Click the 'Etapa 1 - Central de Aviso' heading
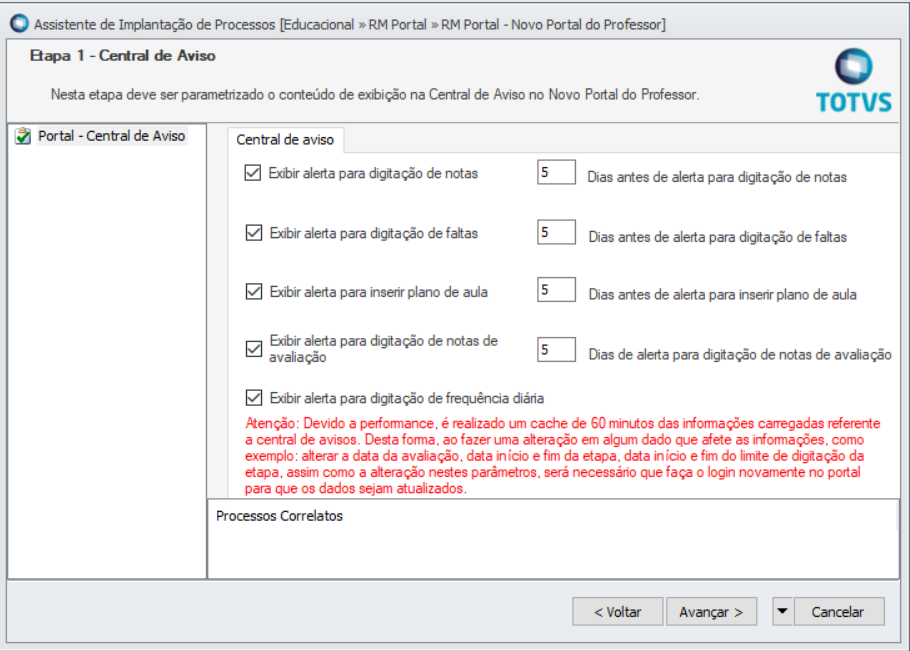 pyautogui.click(x=123, y=56)
